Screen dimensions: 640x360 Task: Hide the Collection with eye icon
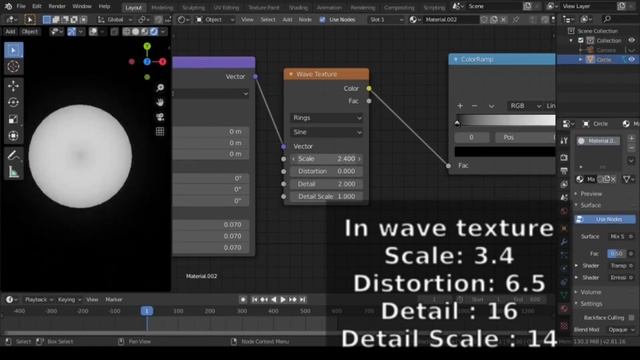pos(631,40)
